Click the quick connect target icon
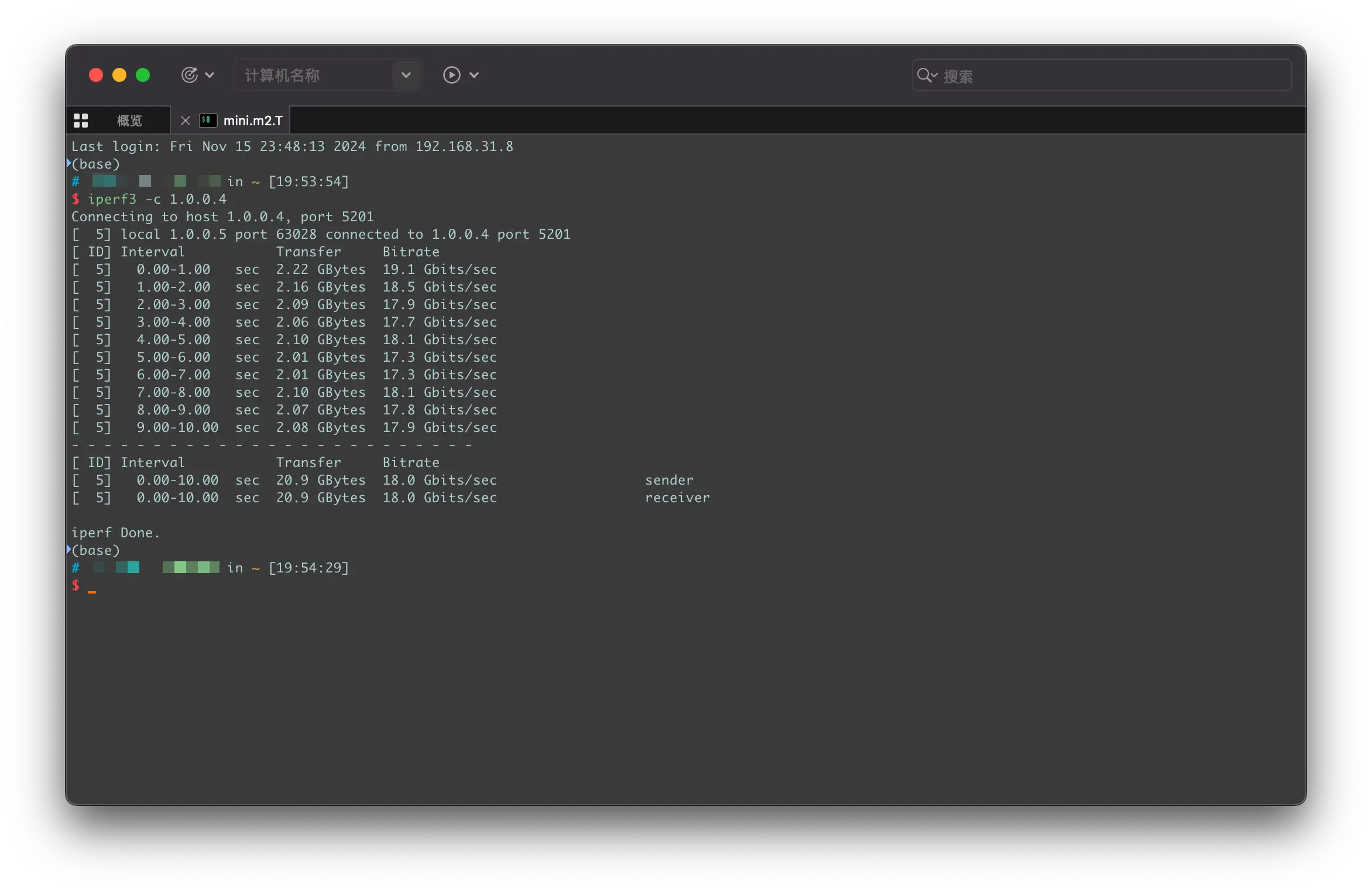This screenshot has width=1372, height=892. coord(189,75)
